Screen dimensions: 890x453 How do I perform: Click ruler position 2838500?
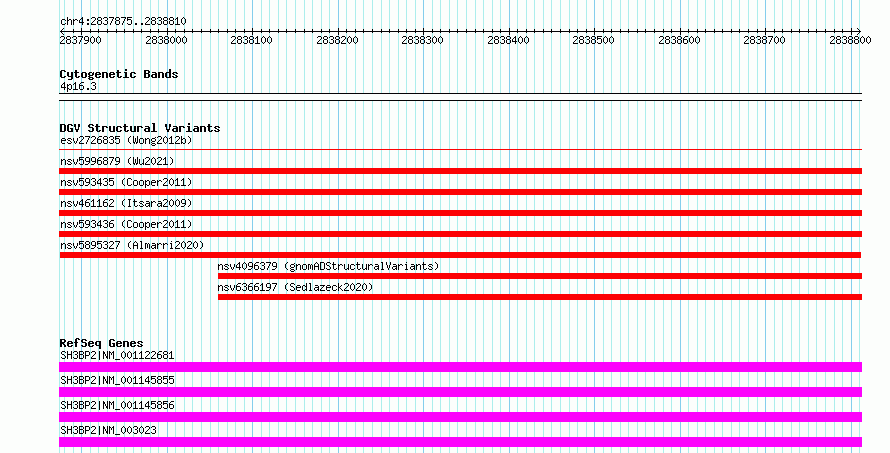593,40
